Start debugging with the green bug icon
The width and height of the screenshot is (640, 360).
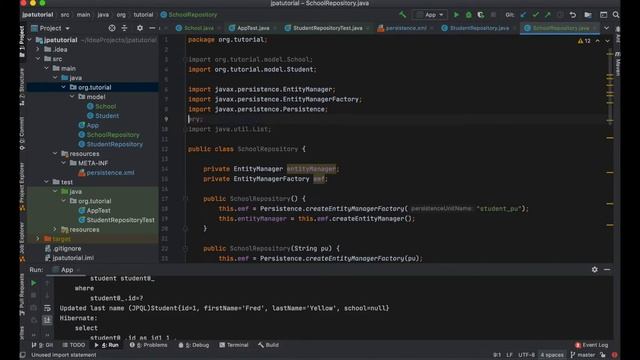(x=469, y=15)
